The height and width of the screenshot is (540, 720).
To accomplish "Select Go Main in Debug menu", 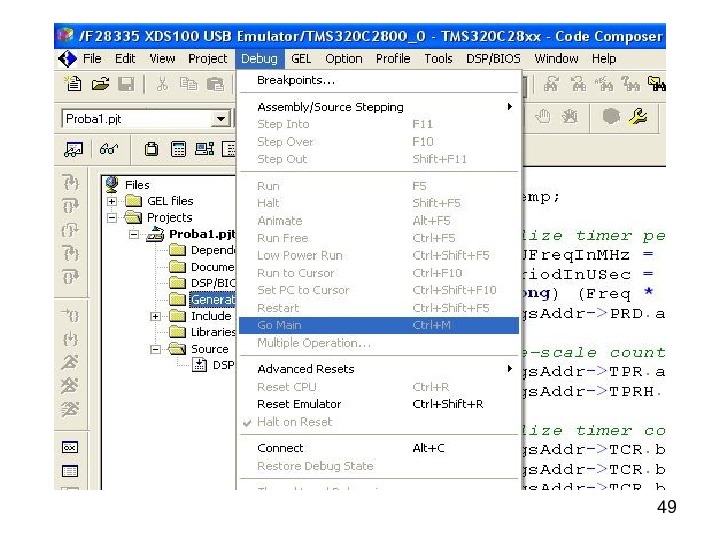I will (x=379, y=325).
